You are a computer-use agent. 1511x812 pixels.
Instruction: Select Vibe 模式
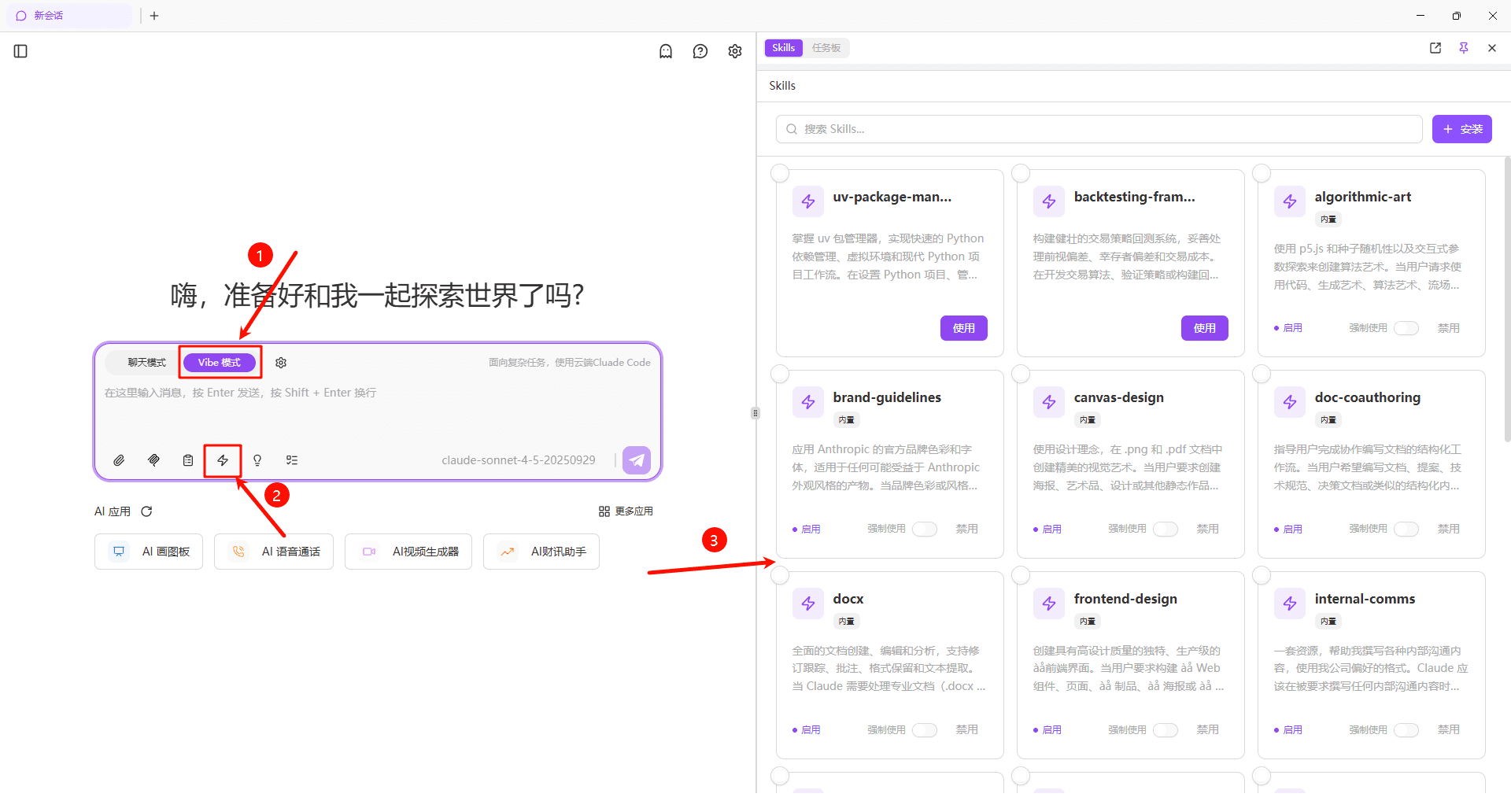click(x=220, y=363)
